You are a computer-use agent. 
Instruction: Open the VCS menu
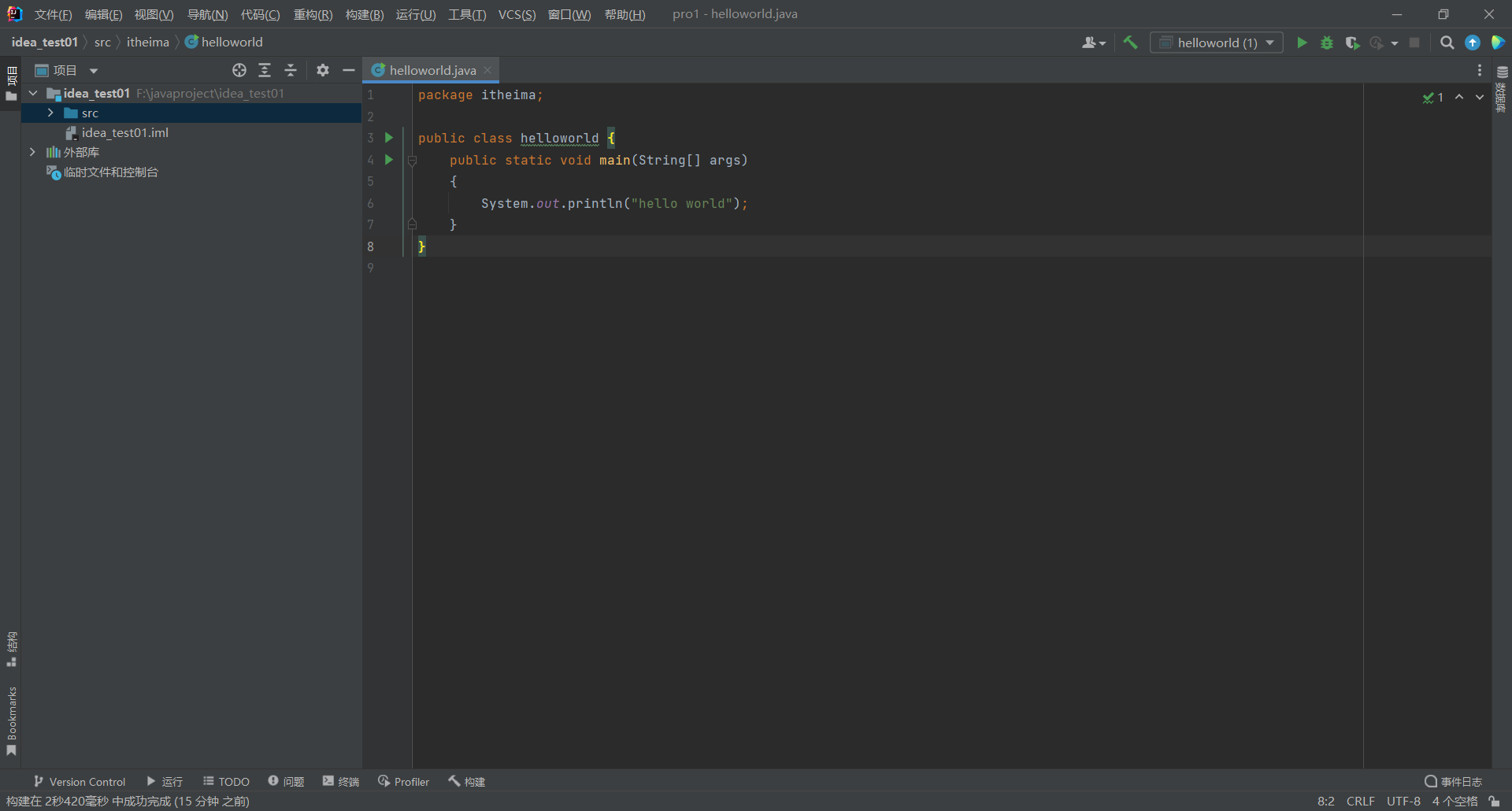click(517, 14)
